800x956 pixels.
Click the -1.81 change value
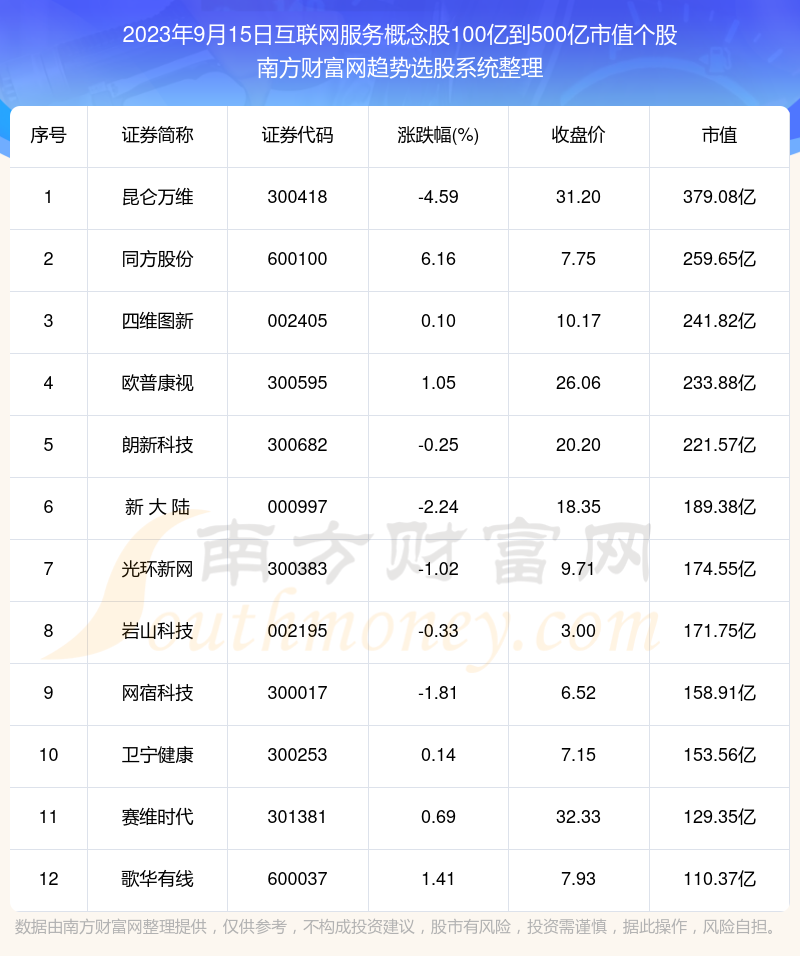coord(438,693)
